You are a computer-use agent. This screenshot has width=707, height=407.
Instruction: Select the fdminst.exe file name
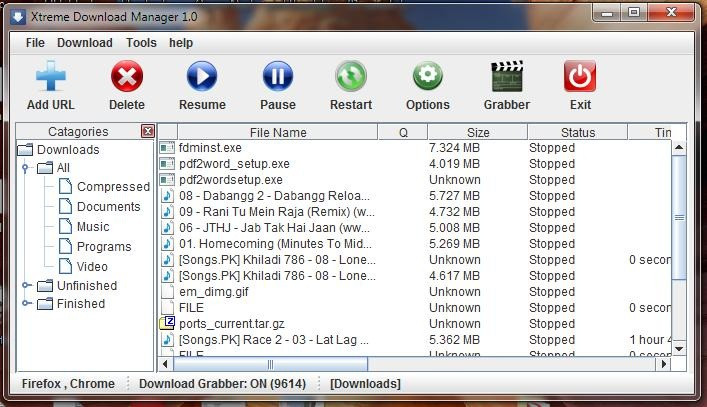(x=210, y=147)
